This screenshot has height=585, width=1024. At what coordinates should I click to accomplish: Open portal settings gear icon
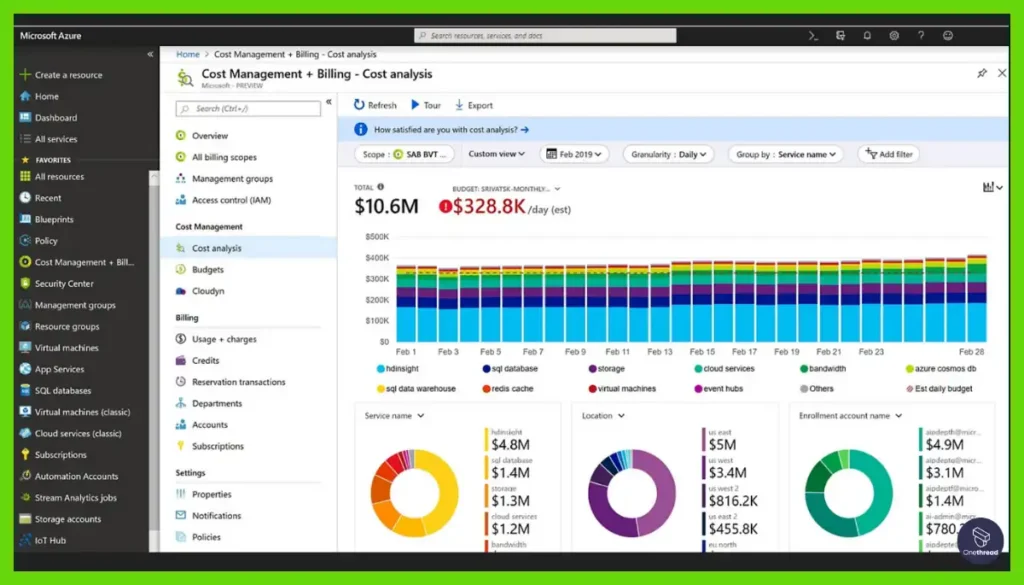tap(894, 36)
